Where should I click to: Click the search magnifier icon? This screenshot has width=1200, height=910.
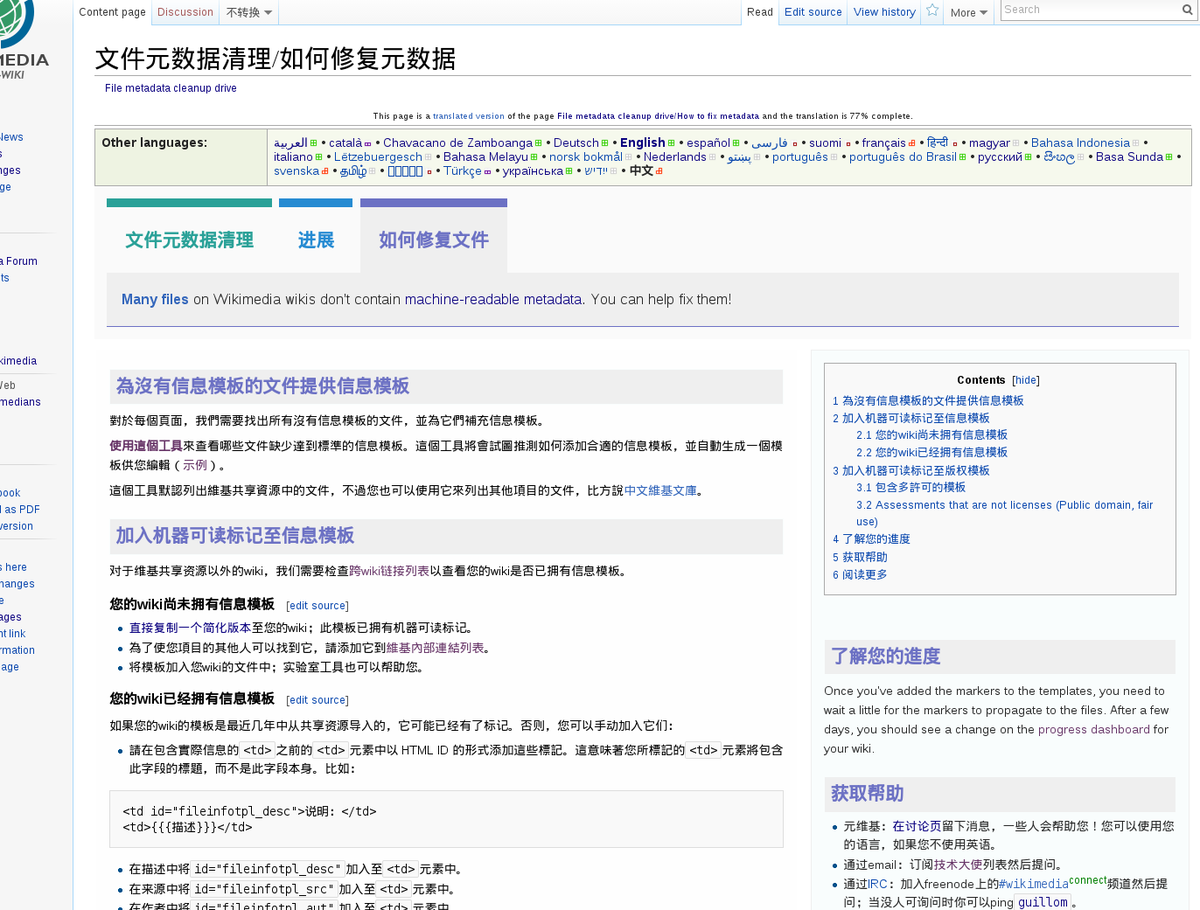(1187, 10)
